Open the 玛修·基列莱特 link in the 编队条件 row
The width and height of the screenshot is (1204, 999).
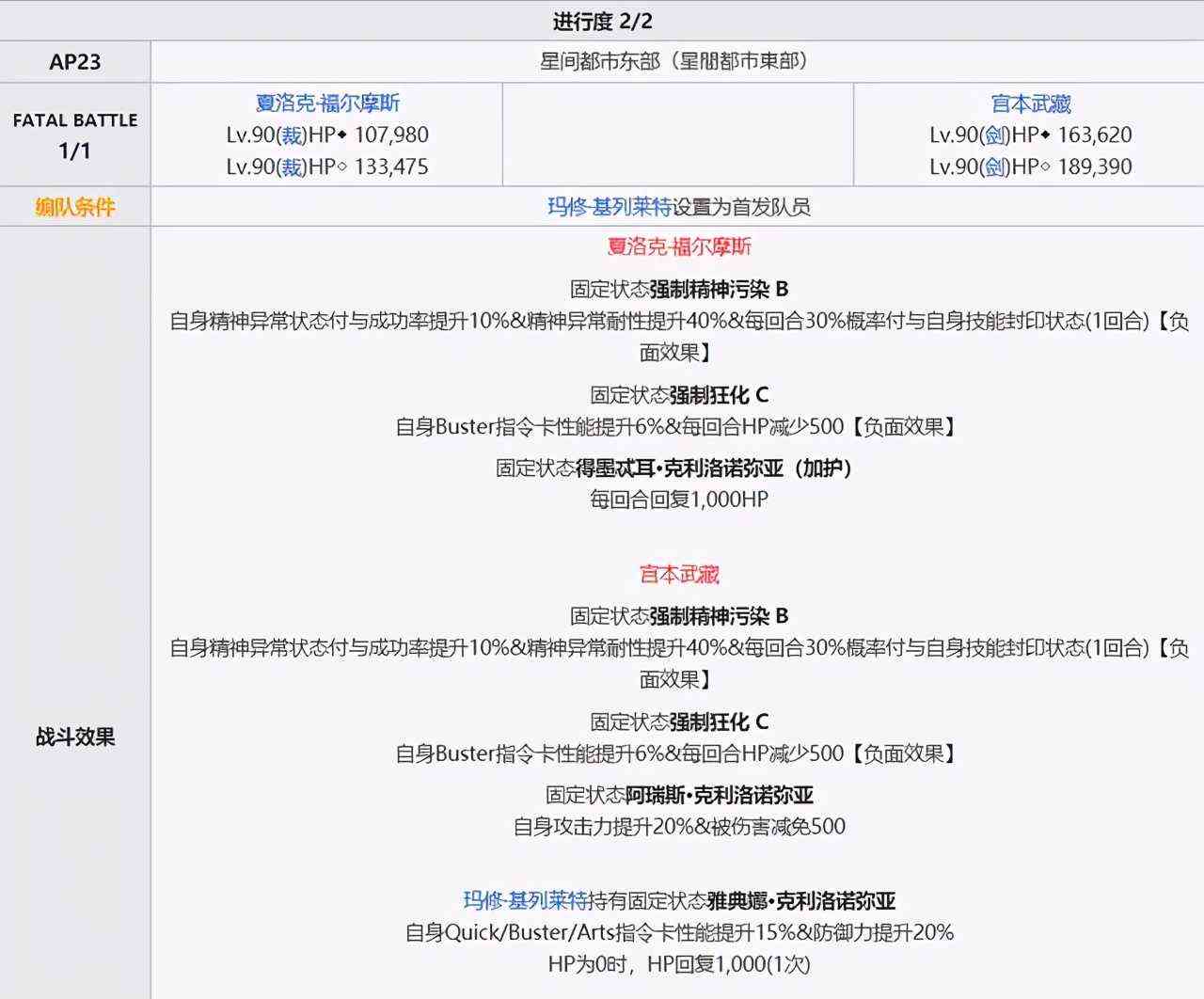[610, 207]
